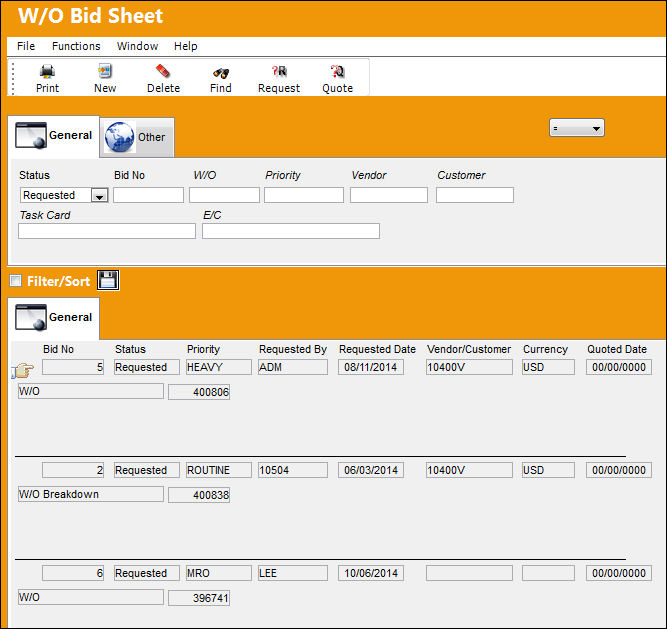Open the Help menu

tap(185, 46)
